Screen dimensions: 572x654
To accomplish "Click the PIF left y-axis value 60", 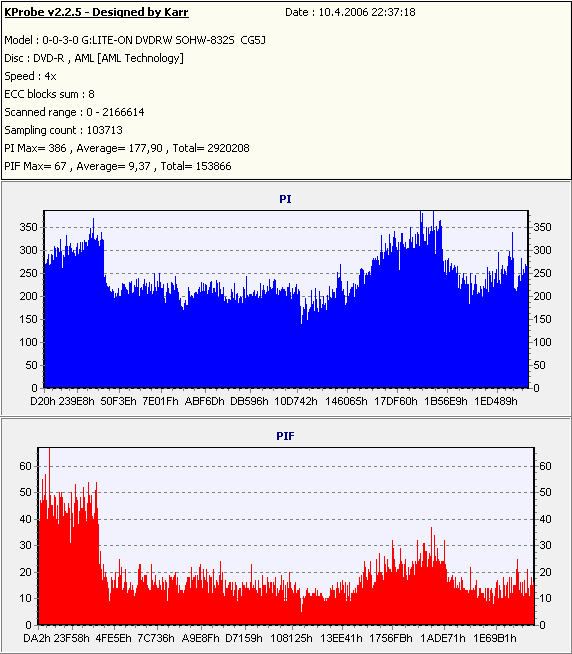I will [x=25, y=466].
